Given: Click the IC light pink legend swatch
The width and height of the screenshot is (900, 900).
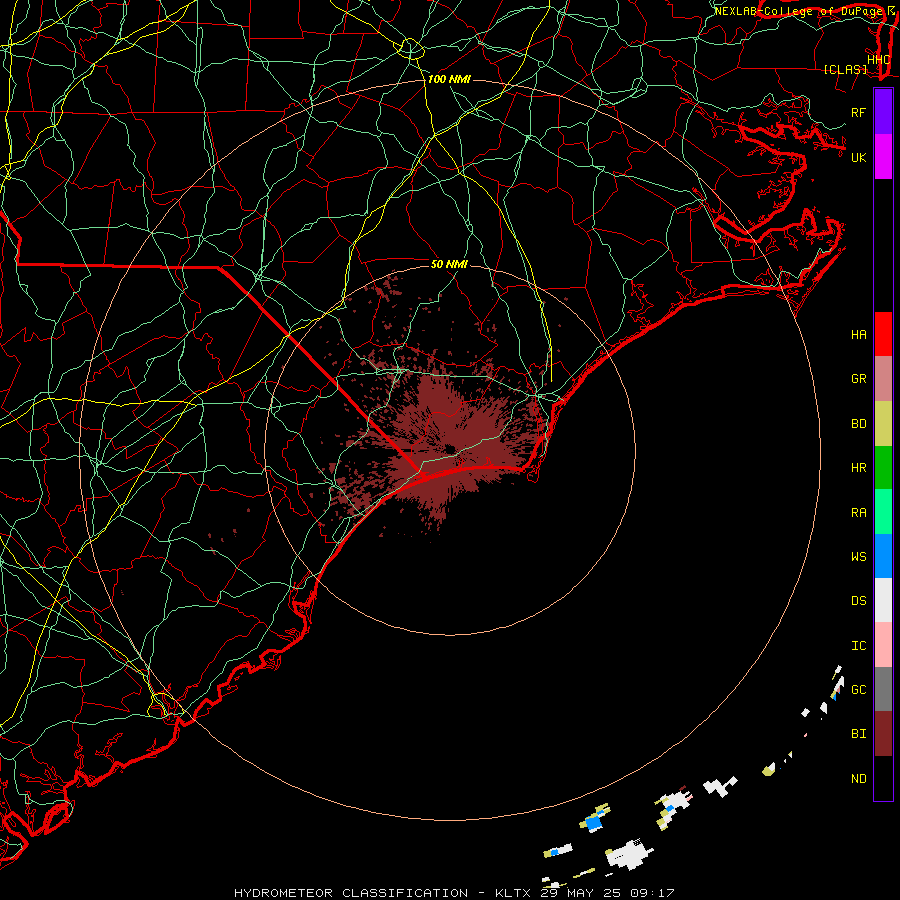Looking at the screenshot, I should point(883,645).
